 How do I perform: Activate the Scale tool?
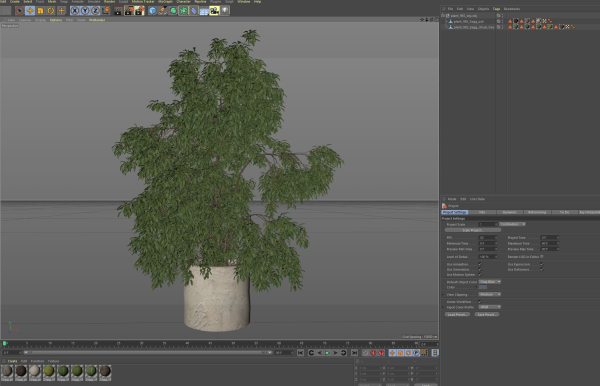(x=40, y=11)
